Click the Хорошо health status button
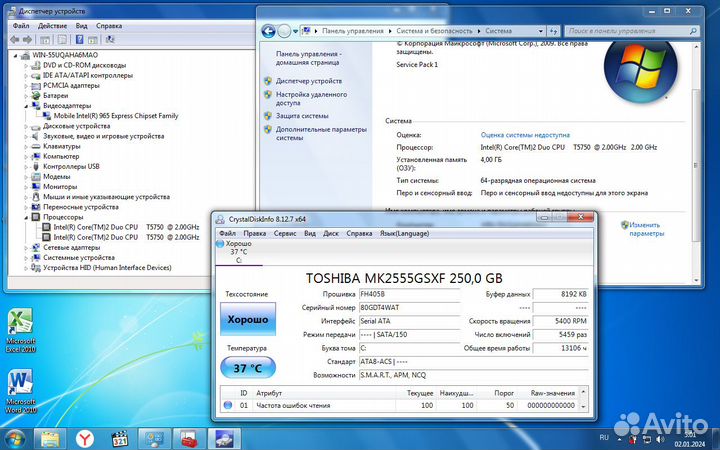 pos(248,319)
